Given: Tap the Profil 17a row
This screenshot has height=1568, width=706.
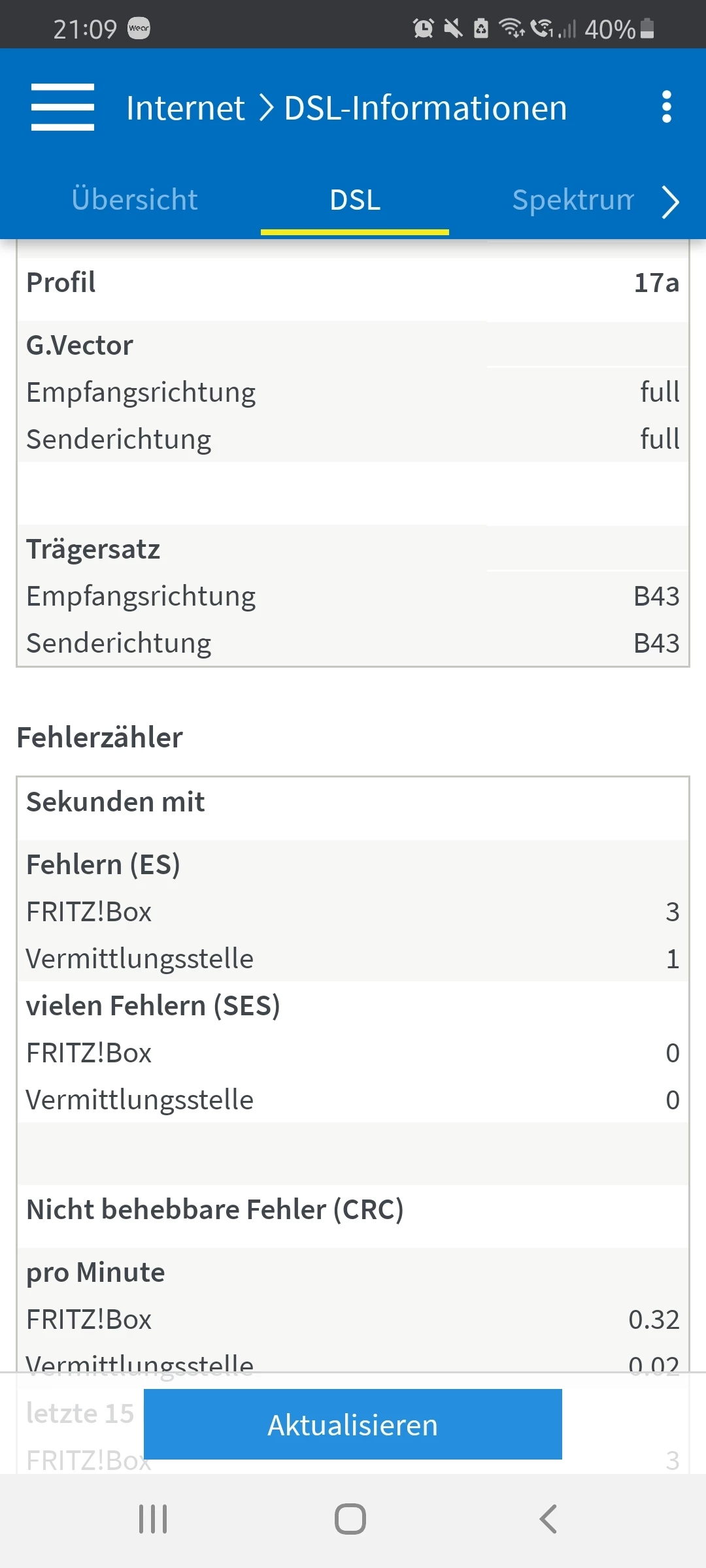Looking at the screenshot, I should coord(353,283).
